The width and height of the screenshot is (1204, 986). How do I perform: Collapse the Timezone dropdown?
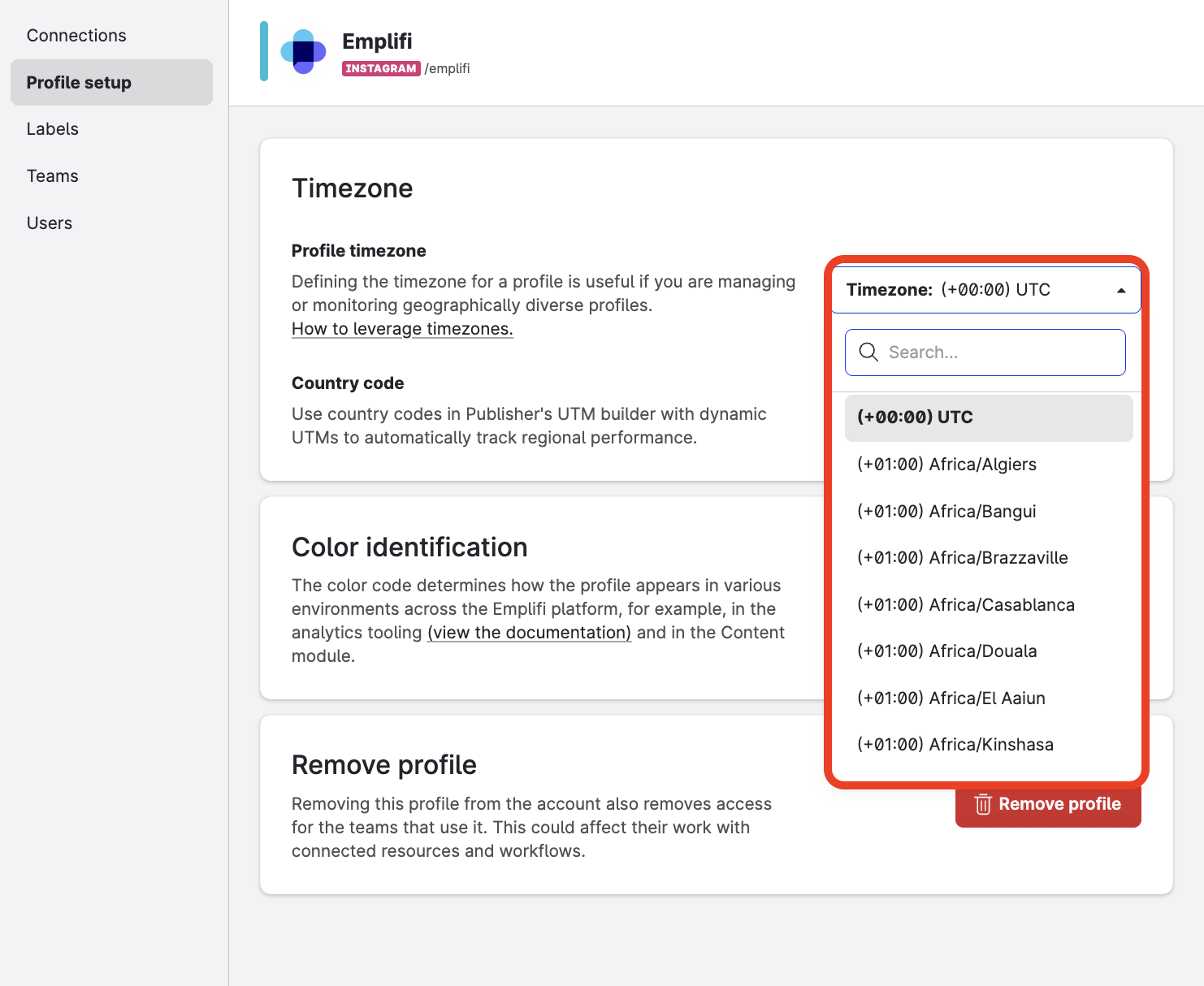click(x=985, y=290)
